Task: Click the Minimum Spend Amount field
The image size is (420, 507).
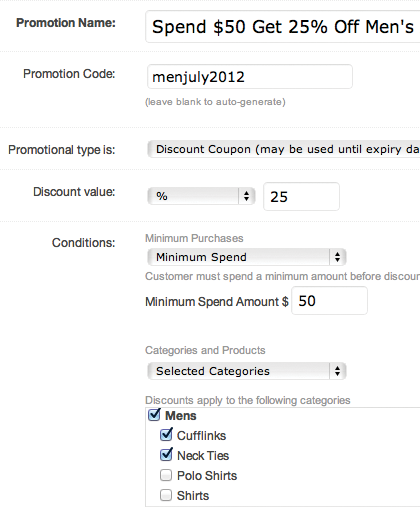Action: pos(329,301)
